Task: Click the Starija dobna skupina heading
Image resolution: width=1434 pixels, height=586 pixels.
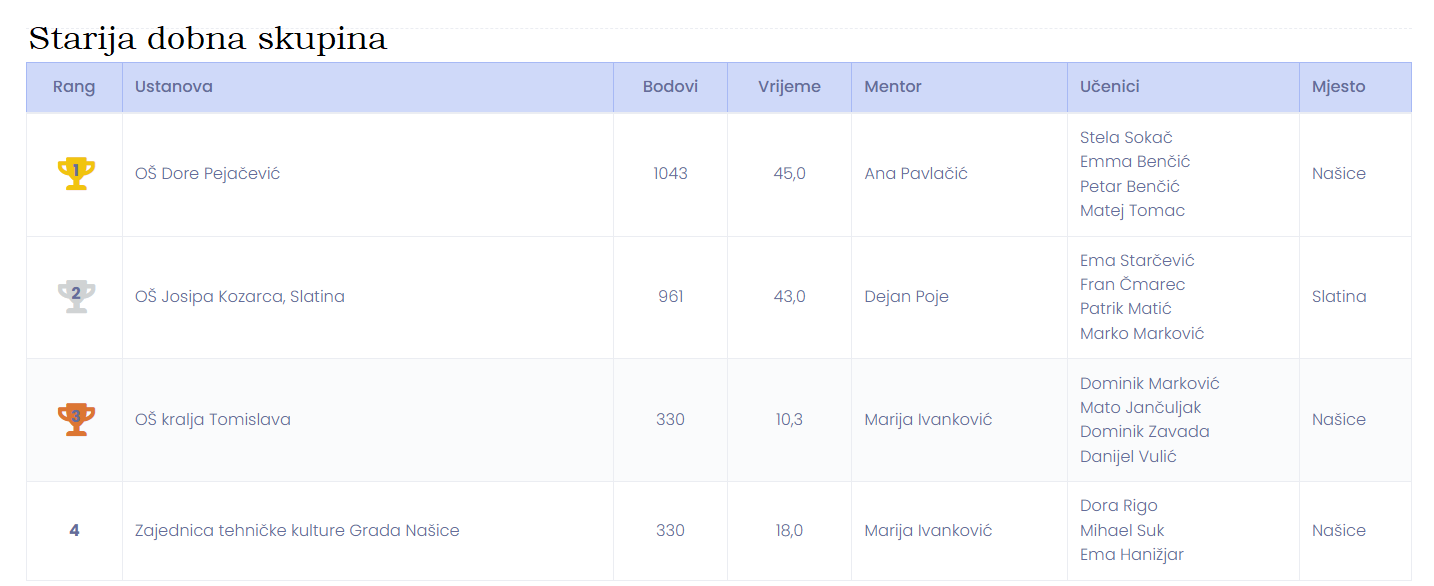Action: click(207, 39)
